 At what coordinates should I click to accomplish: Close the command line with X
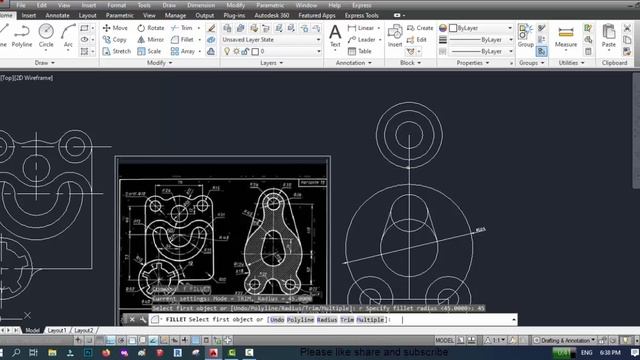[x=132, y=320]
